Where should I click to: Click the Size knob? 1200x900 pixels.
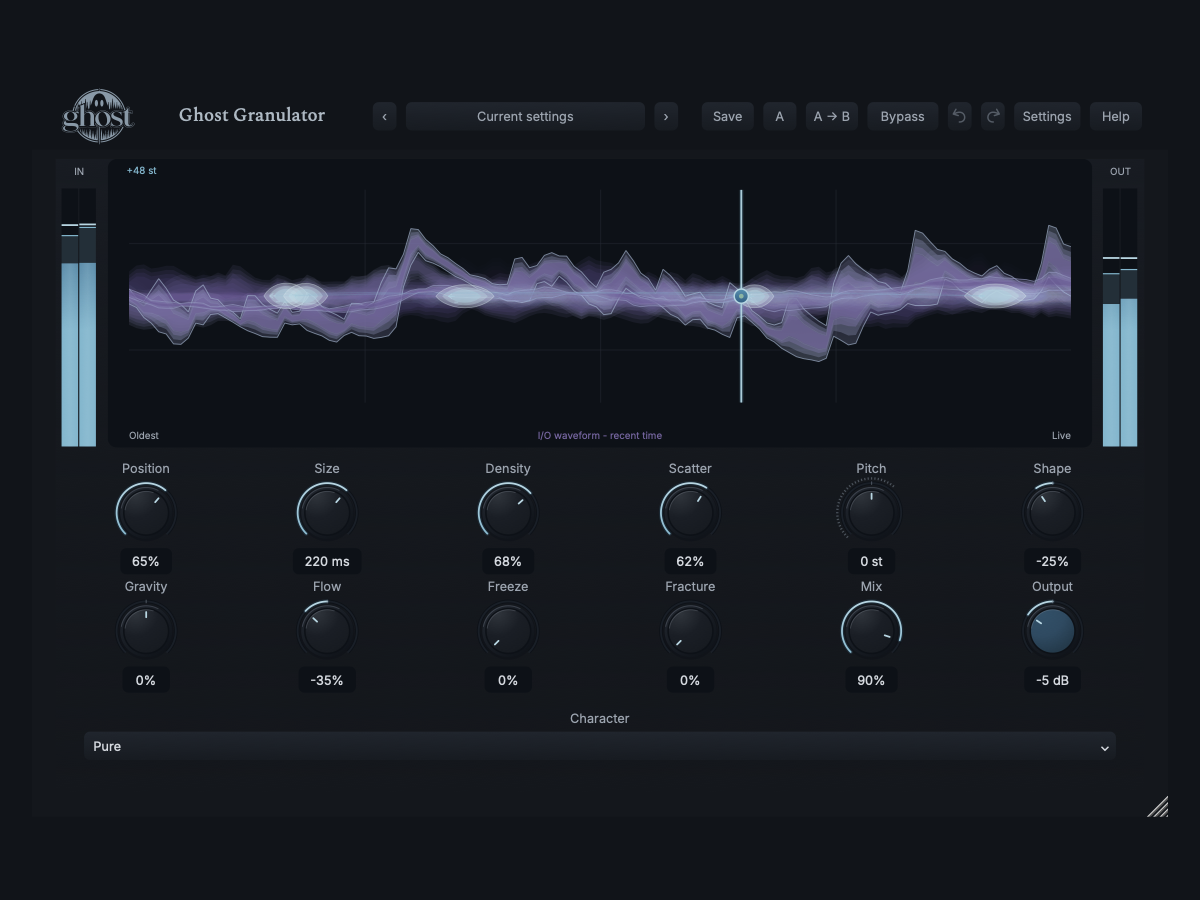pyautogui.click(x=327, y=513)
